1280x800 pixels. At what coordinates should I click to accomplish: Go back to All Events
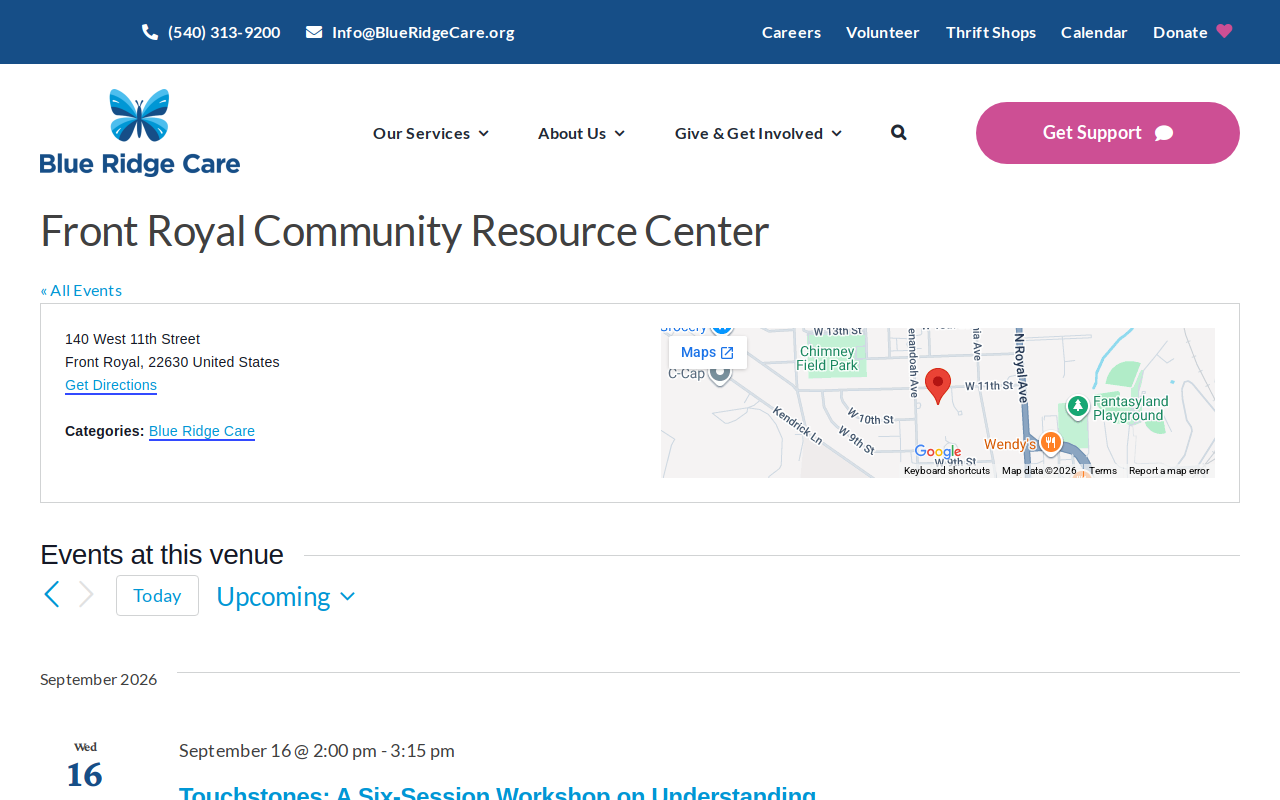click(x=81, y=290)
